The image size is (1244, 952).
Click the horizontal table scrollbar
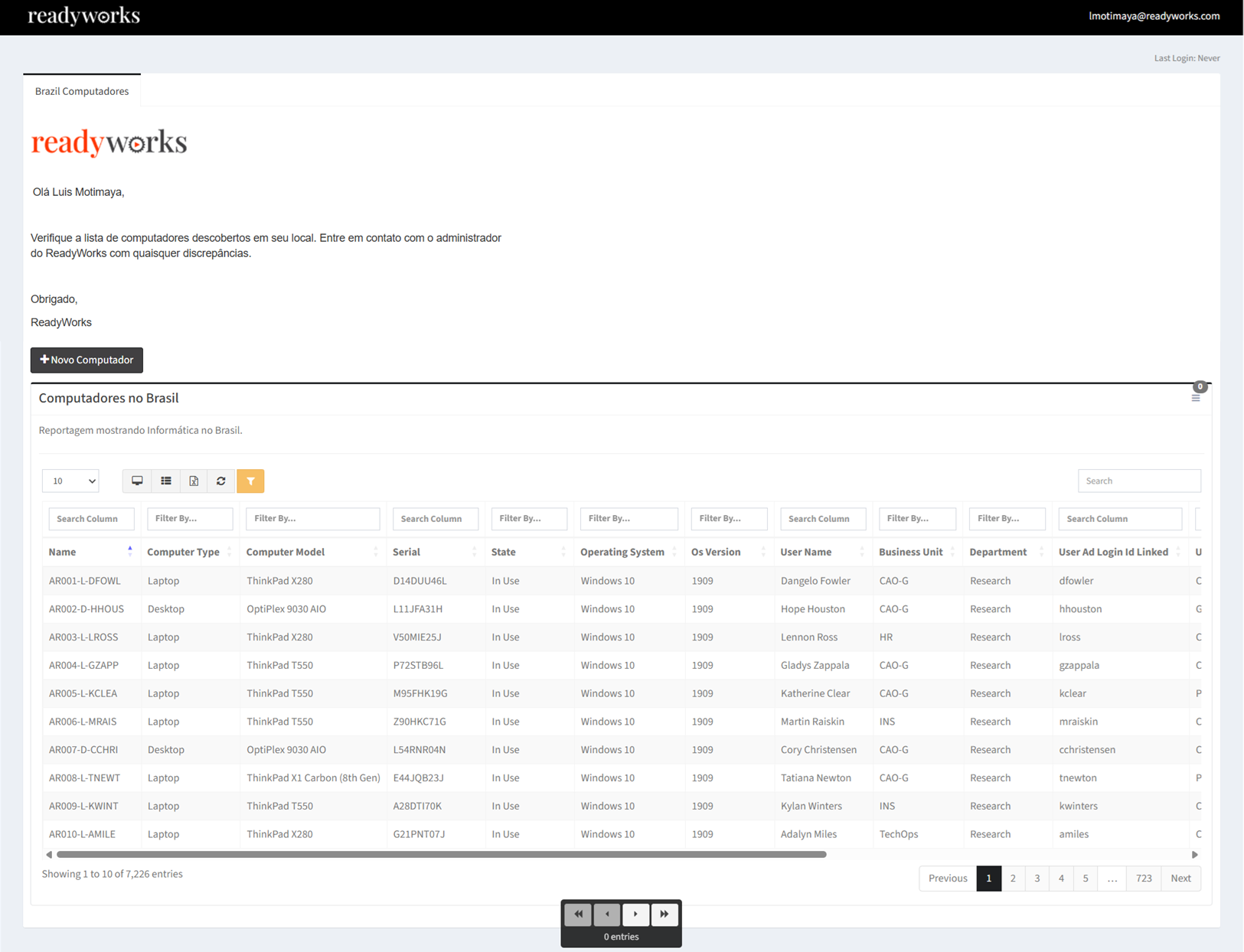pos(442,854)
